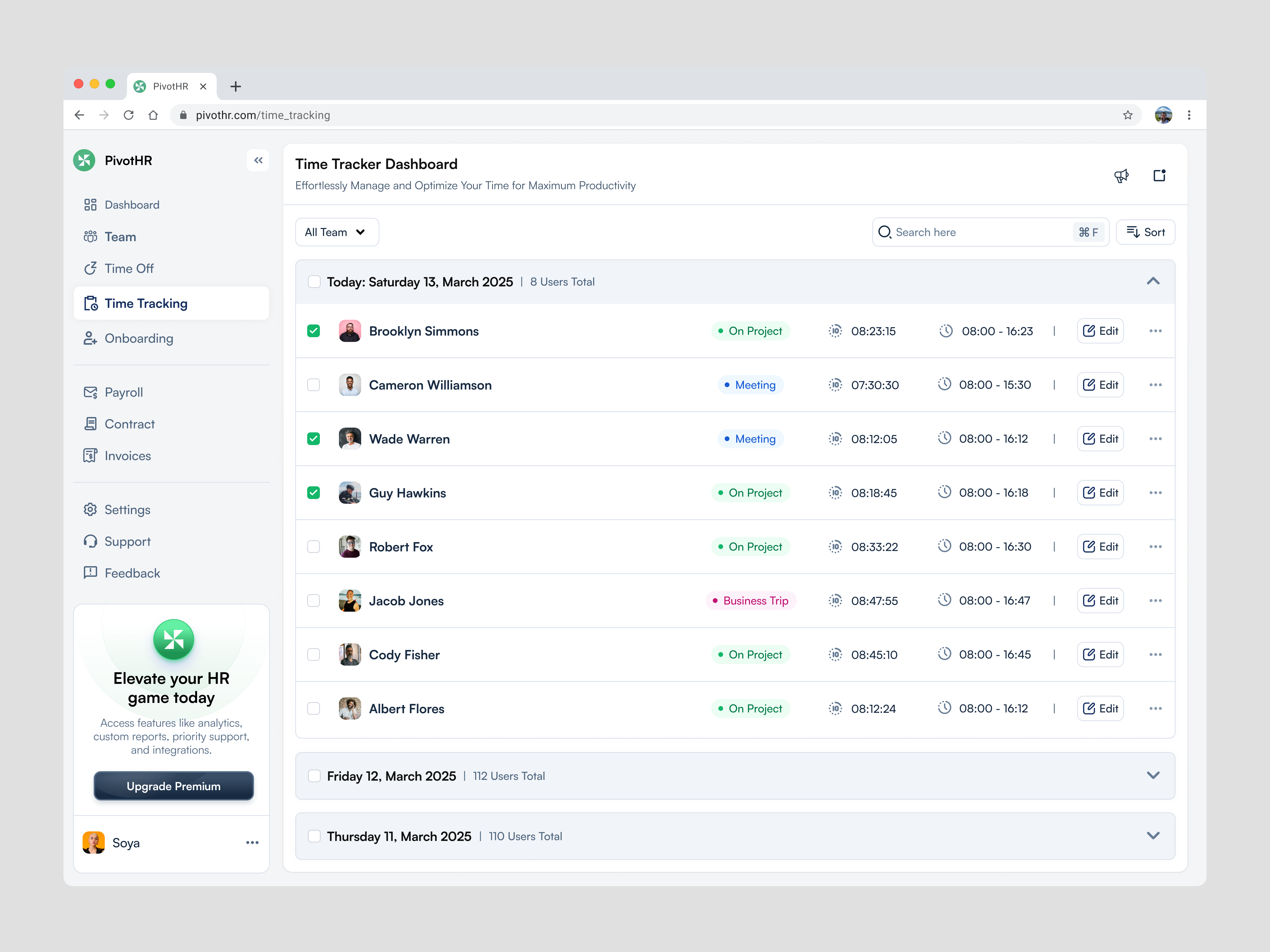This screenshot has width=1270, height=952.
Task: Select the Dashboard icon in the sidebar
Action: pyautogui.click(x=91, y=204)
